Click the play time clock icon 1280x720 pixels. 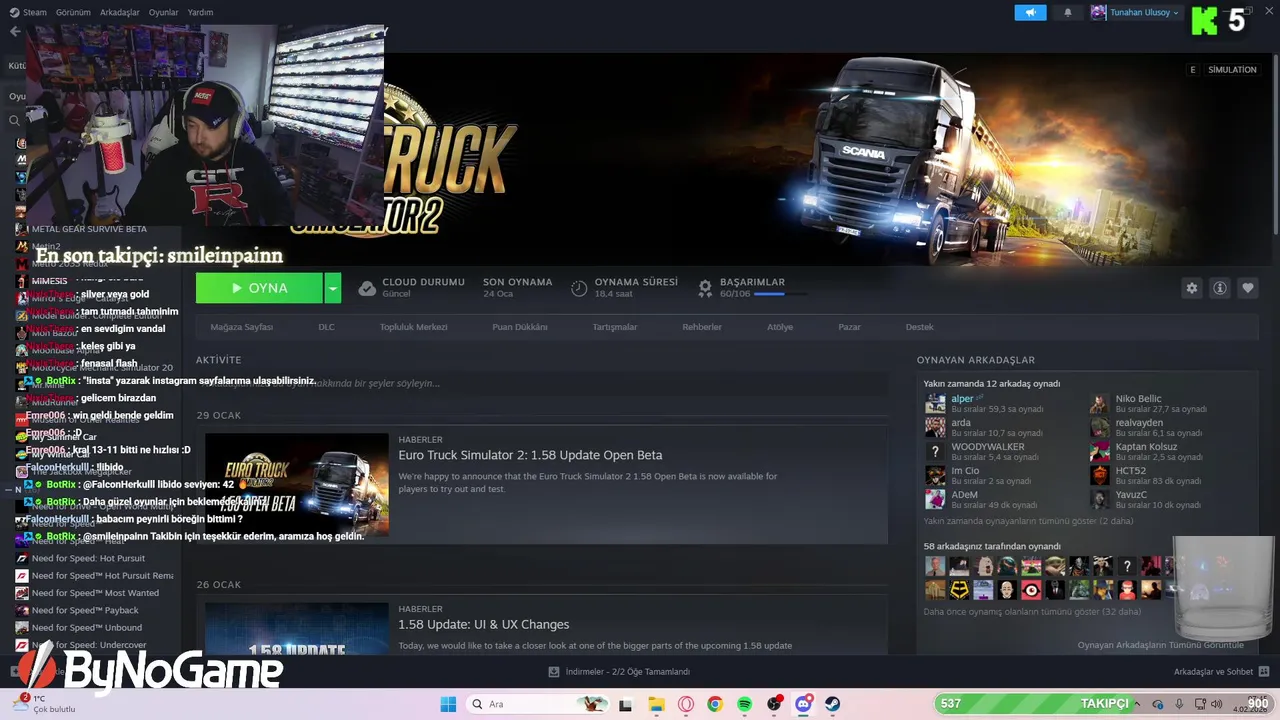579,288
